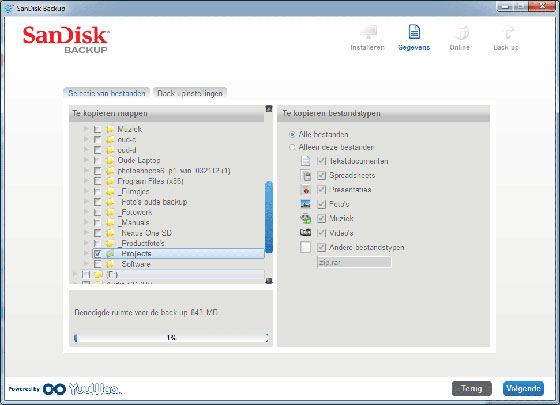Click the _Filmpjes folder icon

[110, 191]
